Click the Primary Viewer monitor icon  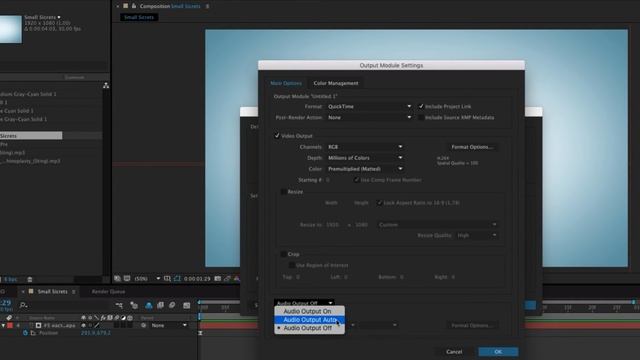coord(127,279)
